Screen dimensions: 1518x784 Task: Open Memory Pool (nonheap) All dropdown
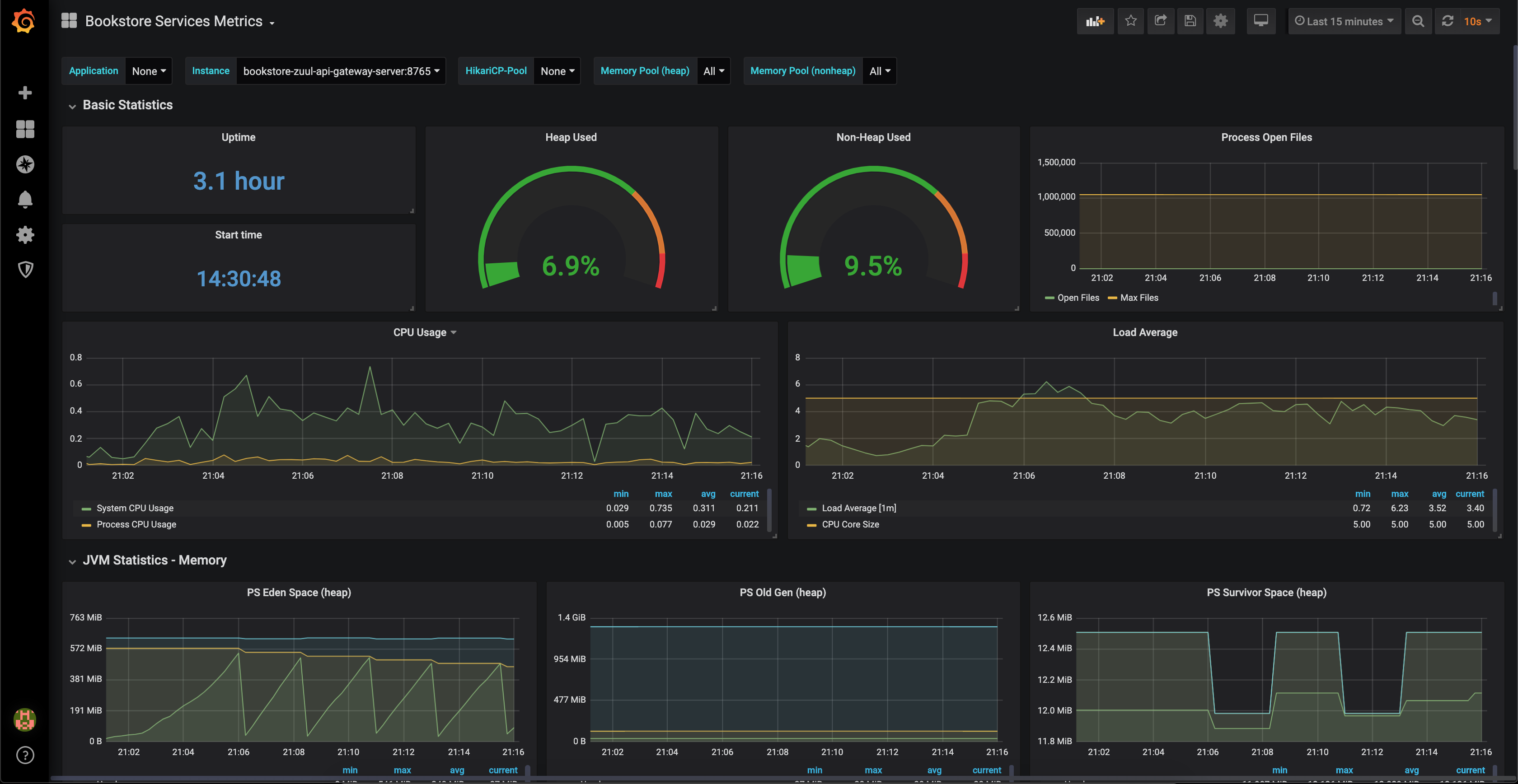click(x=880, y=71)
